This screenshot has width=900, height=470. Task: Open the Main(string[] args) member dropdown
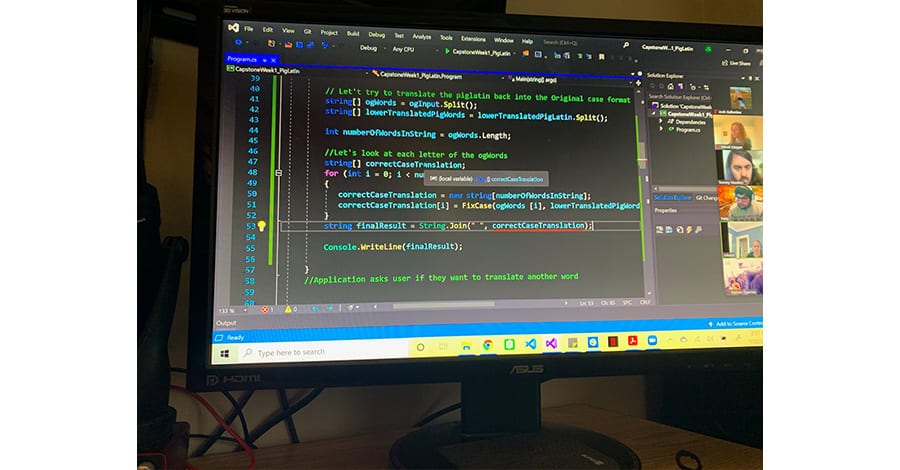click(x=568, y=80)
